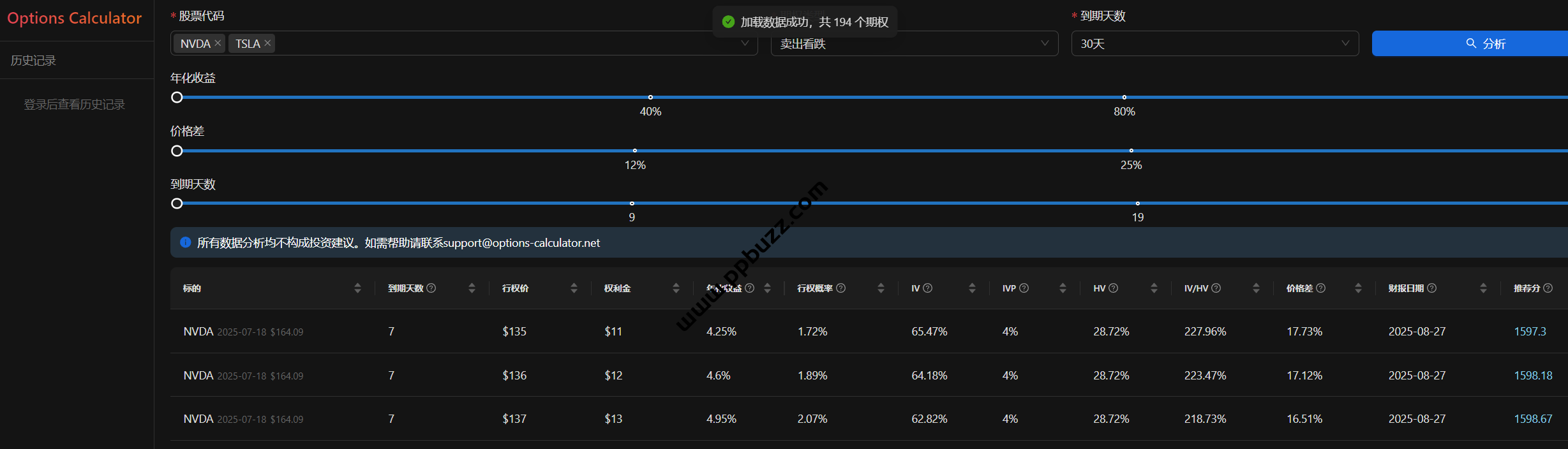The width and height of the screenshot is (1568, 449).
Task: Grab the 价格差 slider handle
Action: coord(177,151)
